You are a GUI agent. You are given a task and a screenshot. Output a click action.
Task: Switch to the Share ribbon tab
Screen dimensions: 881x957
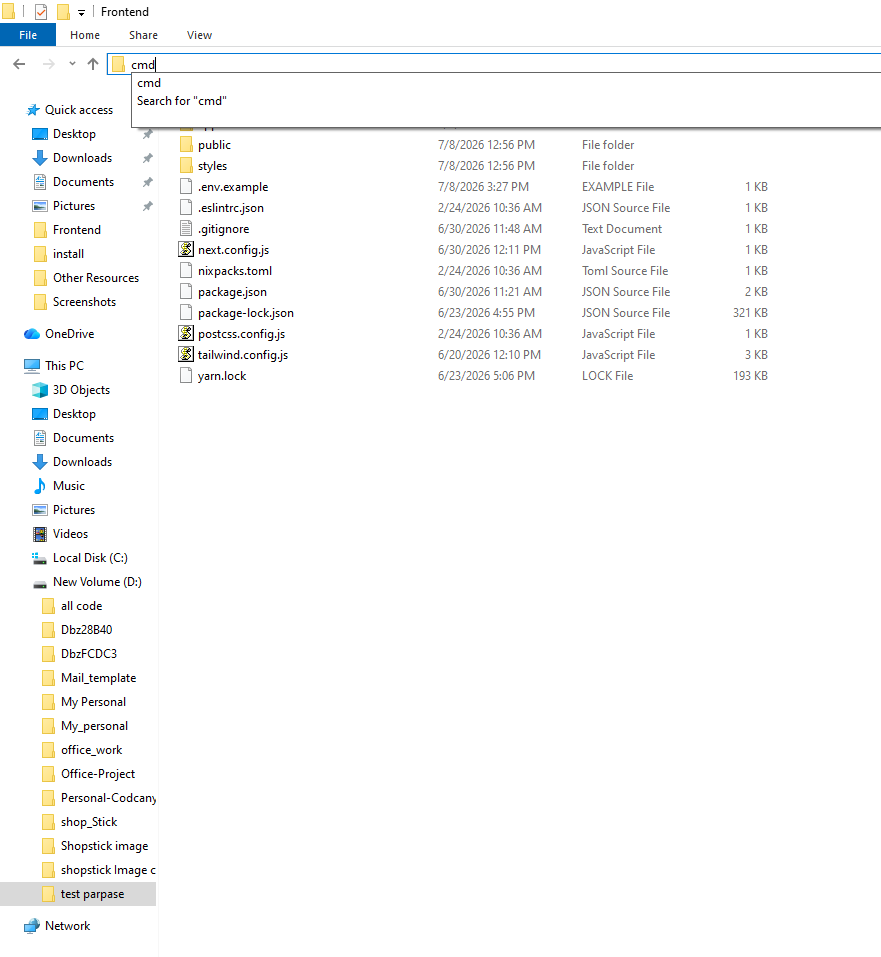point(143,35)
